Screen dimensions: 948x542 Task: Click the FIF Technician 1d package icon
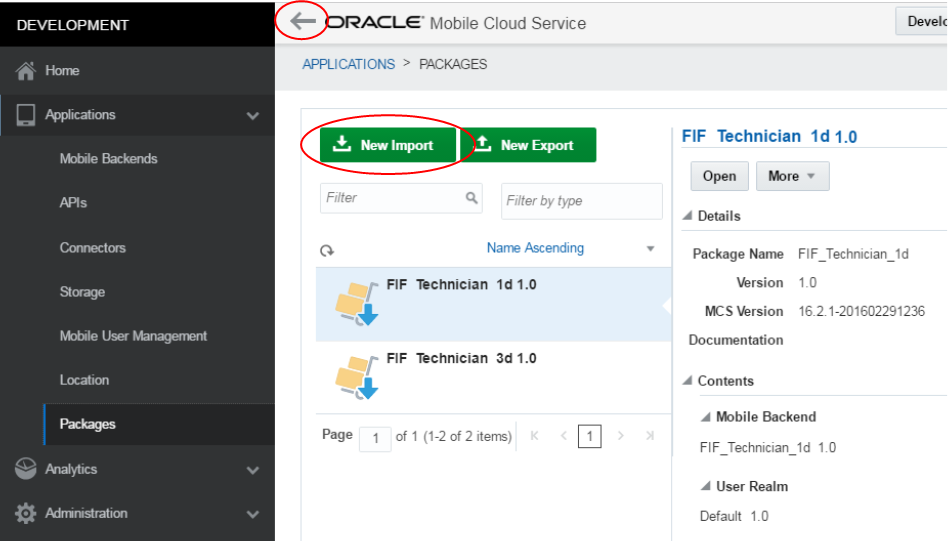[357, 304]
